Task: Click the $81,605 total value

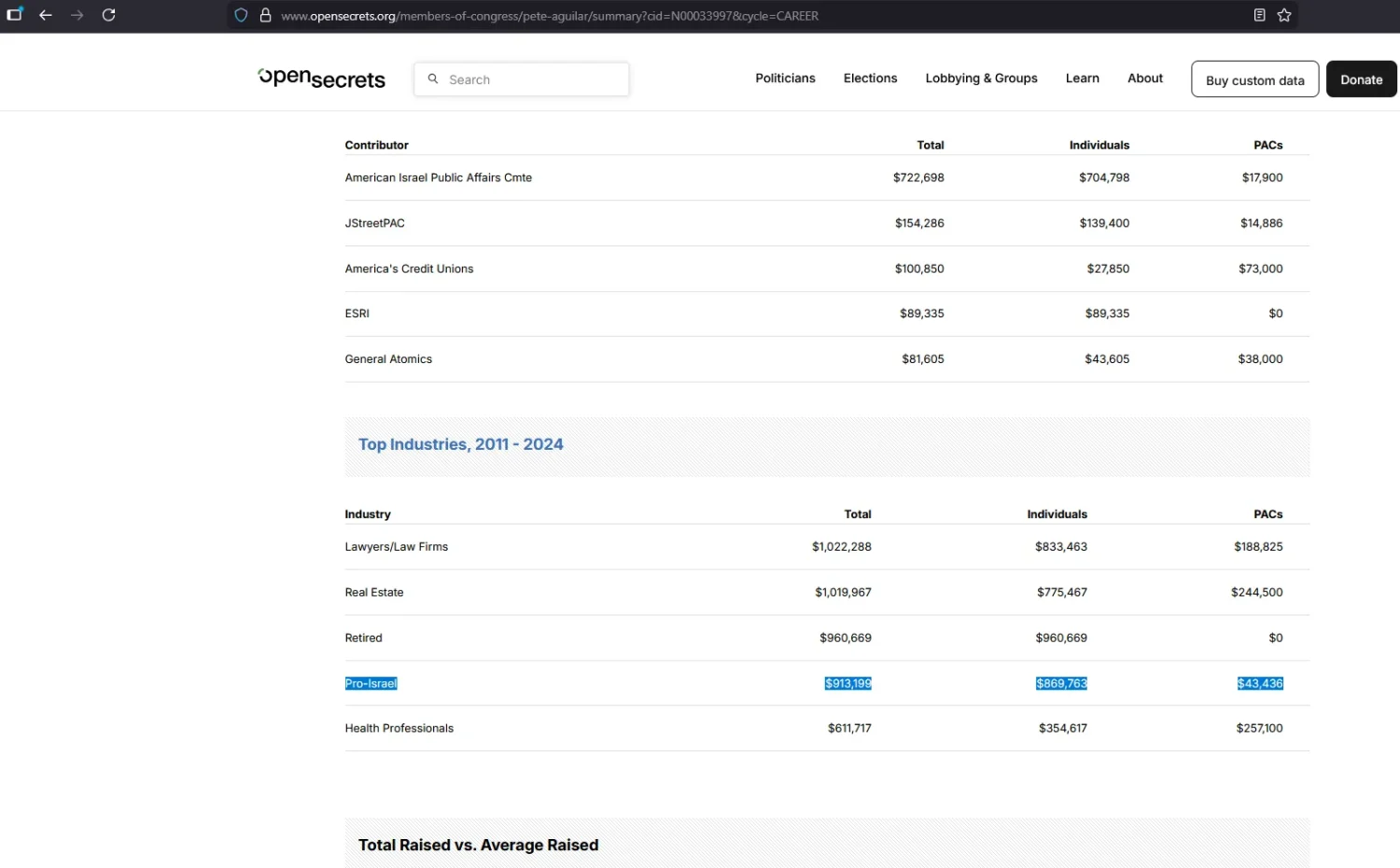Action: pos(922,359)
